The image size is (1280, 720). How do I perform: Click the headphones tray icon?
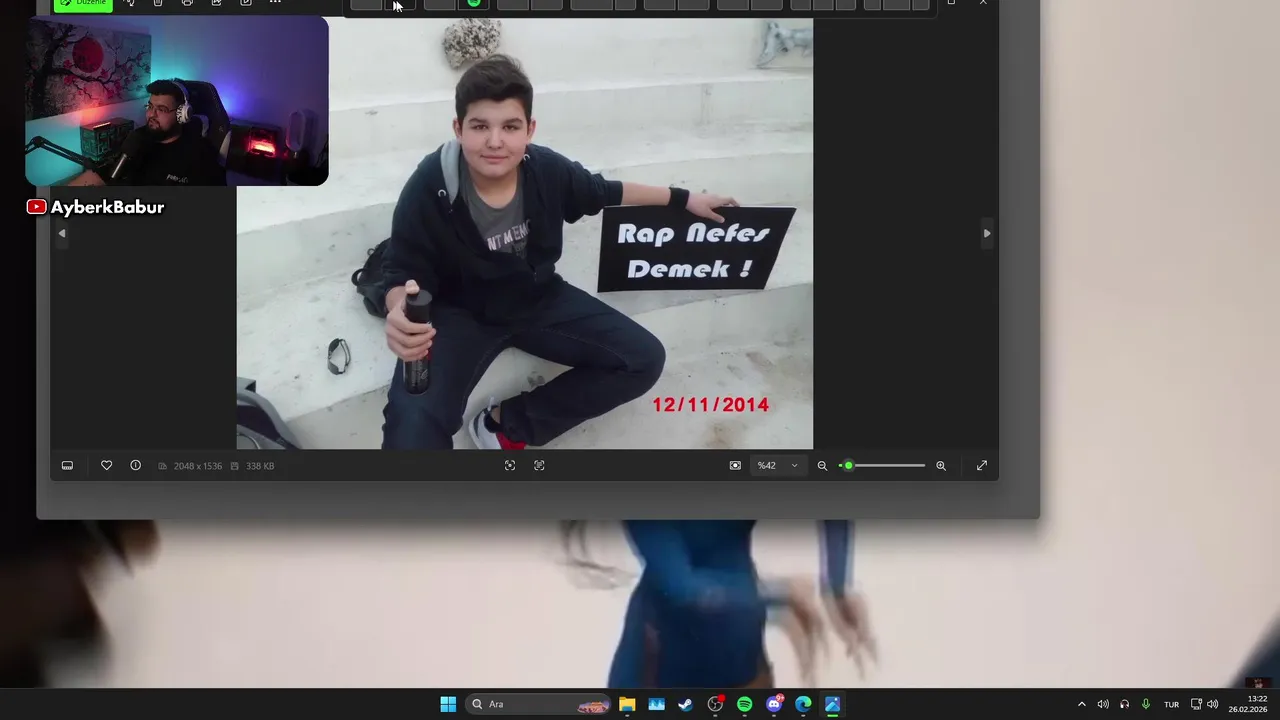point(1124,704)
